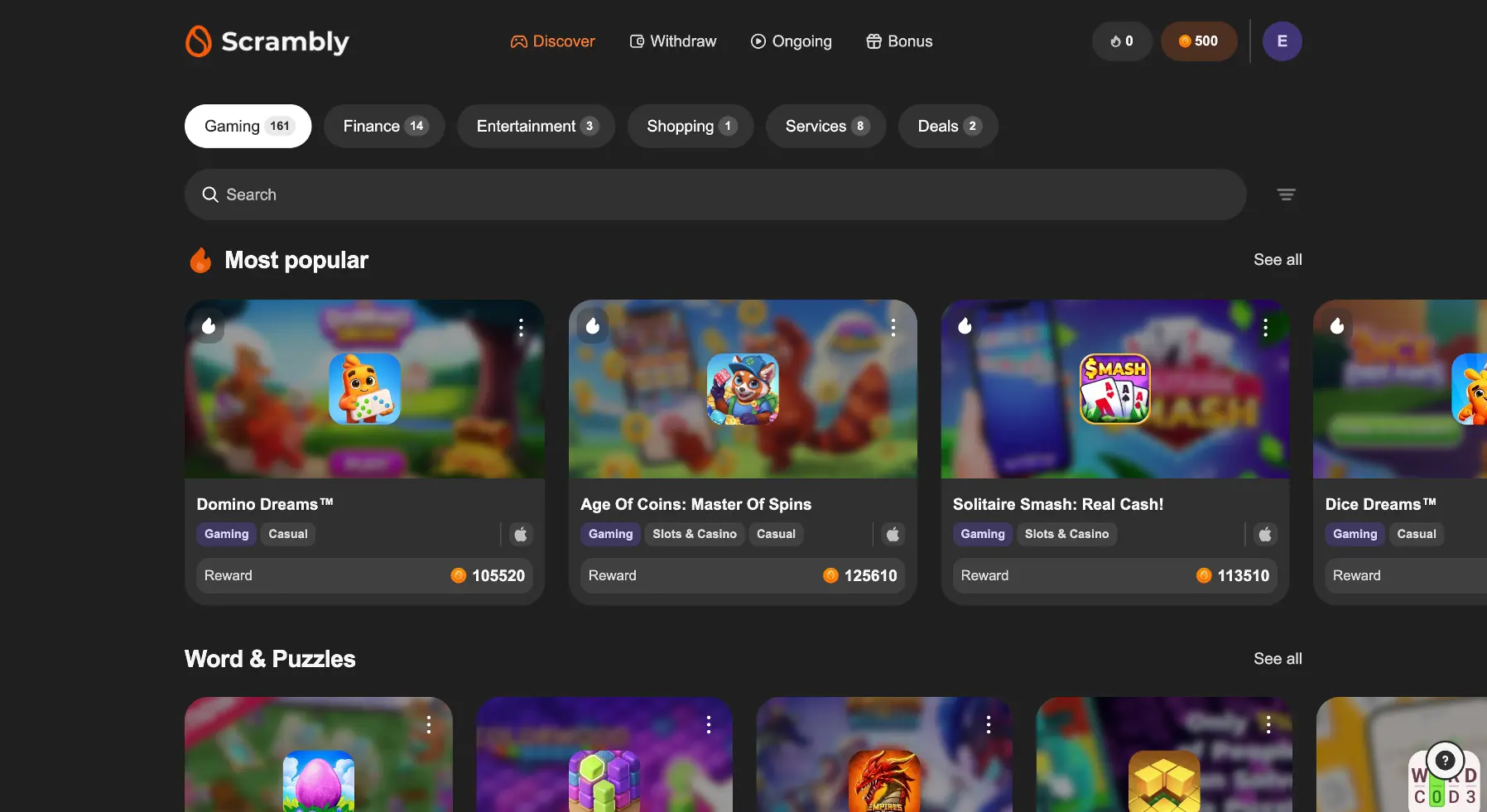Open the Domino Dreams app icon
This screenshot has height=812, width=1487.
pos(365,389)
